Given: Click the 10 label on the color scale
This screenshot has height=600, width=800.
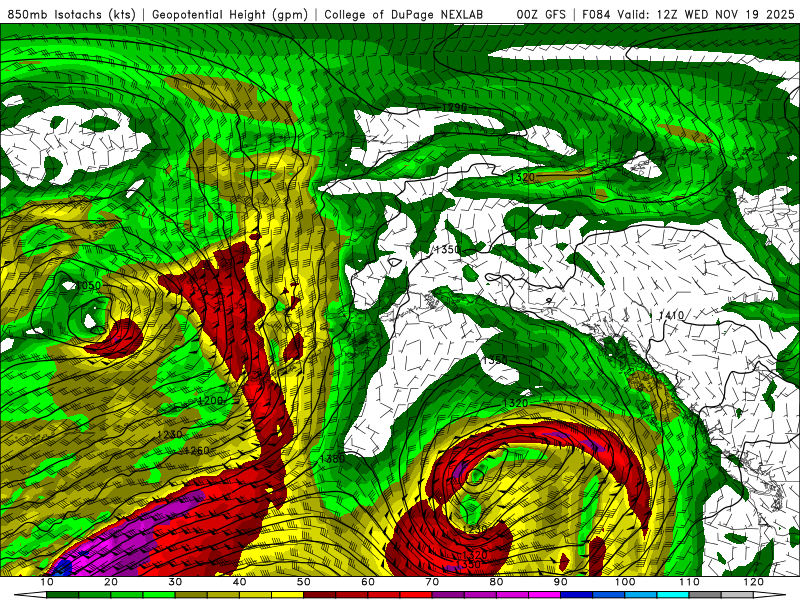Looking at the screenshot, I should point(46,582).
